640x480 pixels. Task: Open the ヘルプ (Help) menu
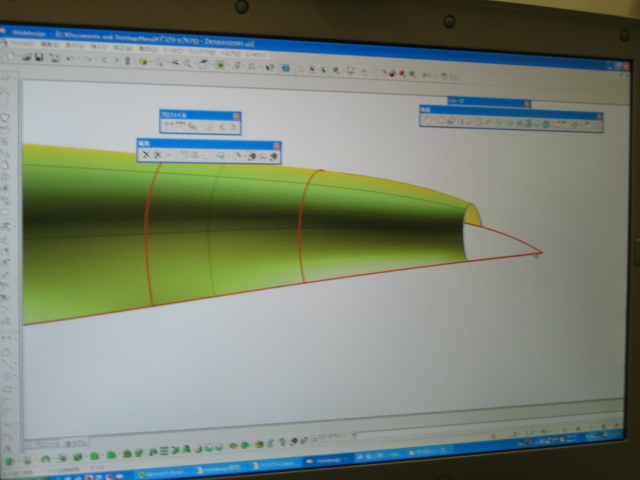pos(232,53)
